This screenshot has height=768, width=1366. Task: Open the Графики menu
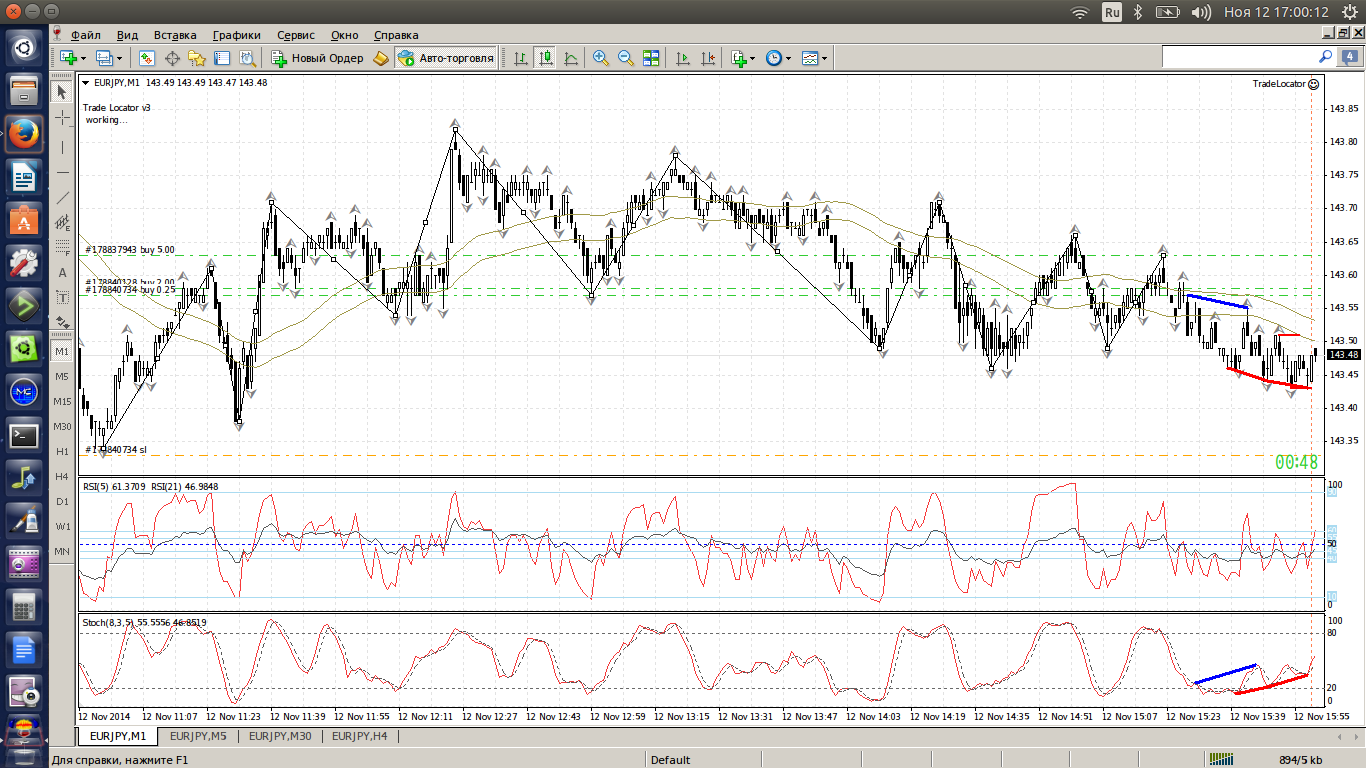coord(236,35)
